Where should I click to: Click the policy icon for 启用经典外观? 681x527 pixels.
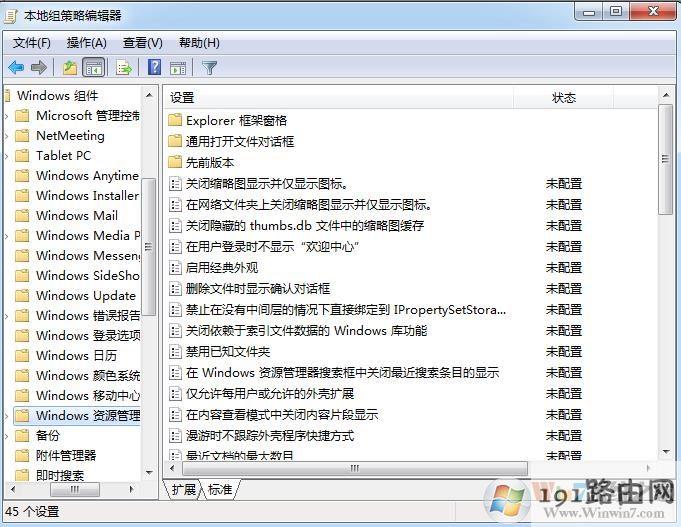[175, 267]
